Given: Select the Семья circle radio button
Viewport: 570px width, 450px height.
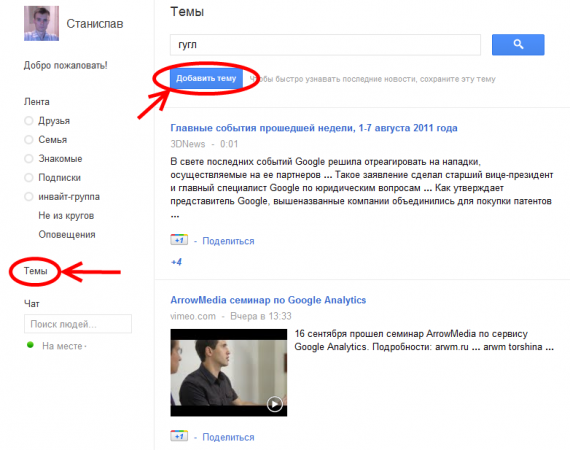Looking at the screenshot, I should tap(29, 140).
